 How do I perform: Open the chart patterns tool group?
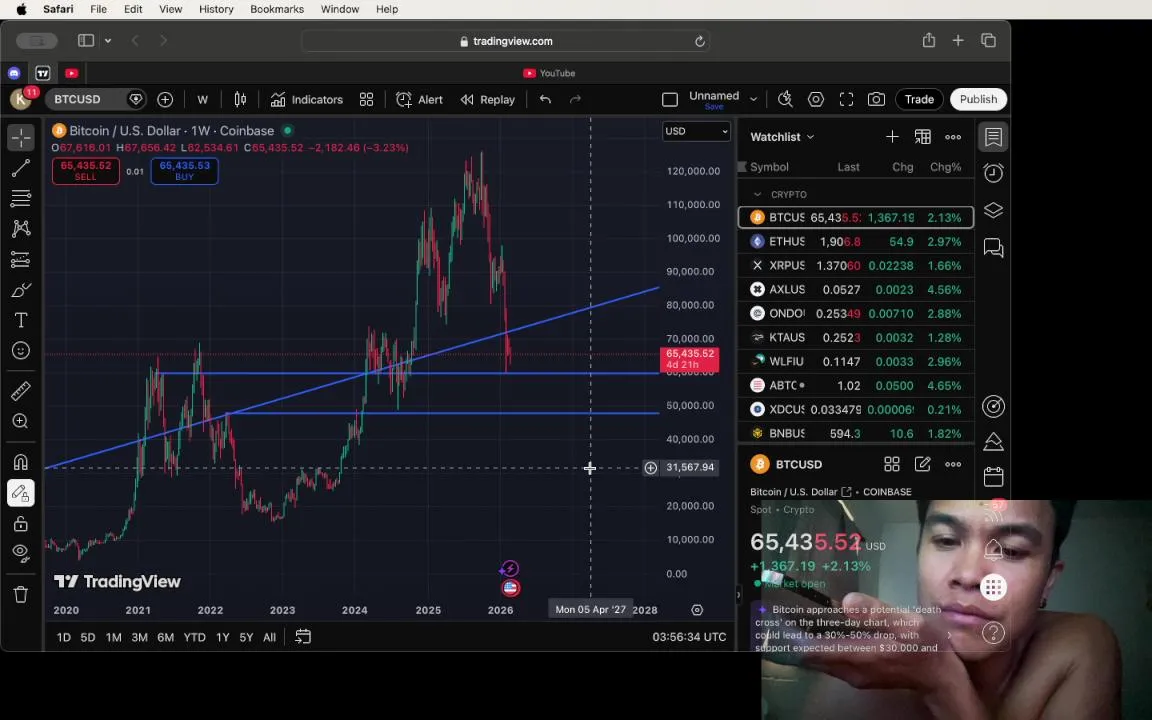(x=21, y=228)
